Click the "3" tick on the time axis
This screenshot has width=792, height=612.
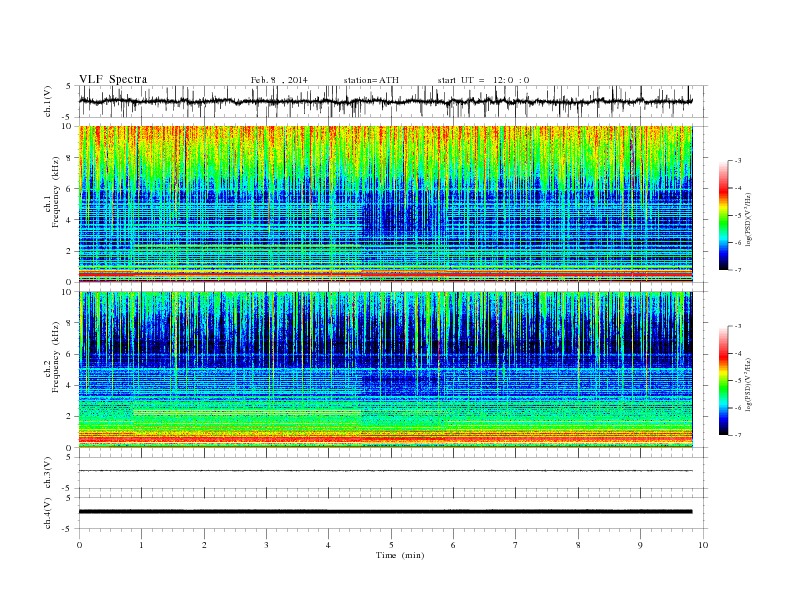(x=266, y=545)
